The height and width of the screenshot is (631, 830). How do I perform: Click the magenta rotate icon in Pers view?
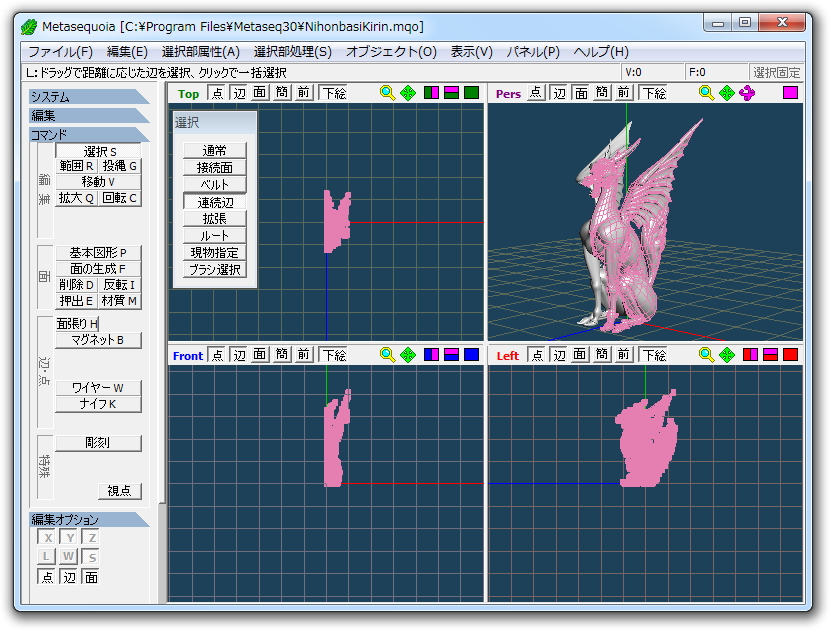[747, 93]
